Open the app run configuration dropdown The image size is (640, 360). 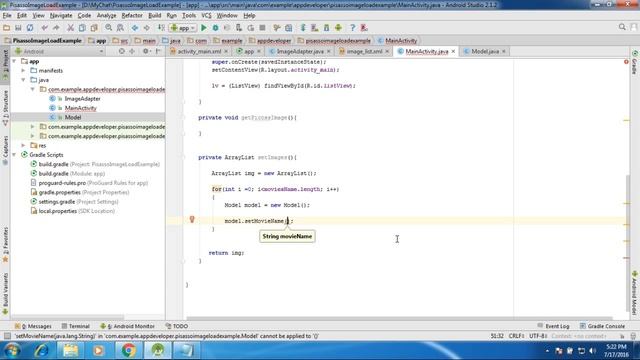pos(183,28)
